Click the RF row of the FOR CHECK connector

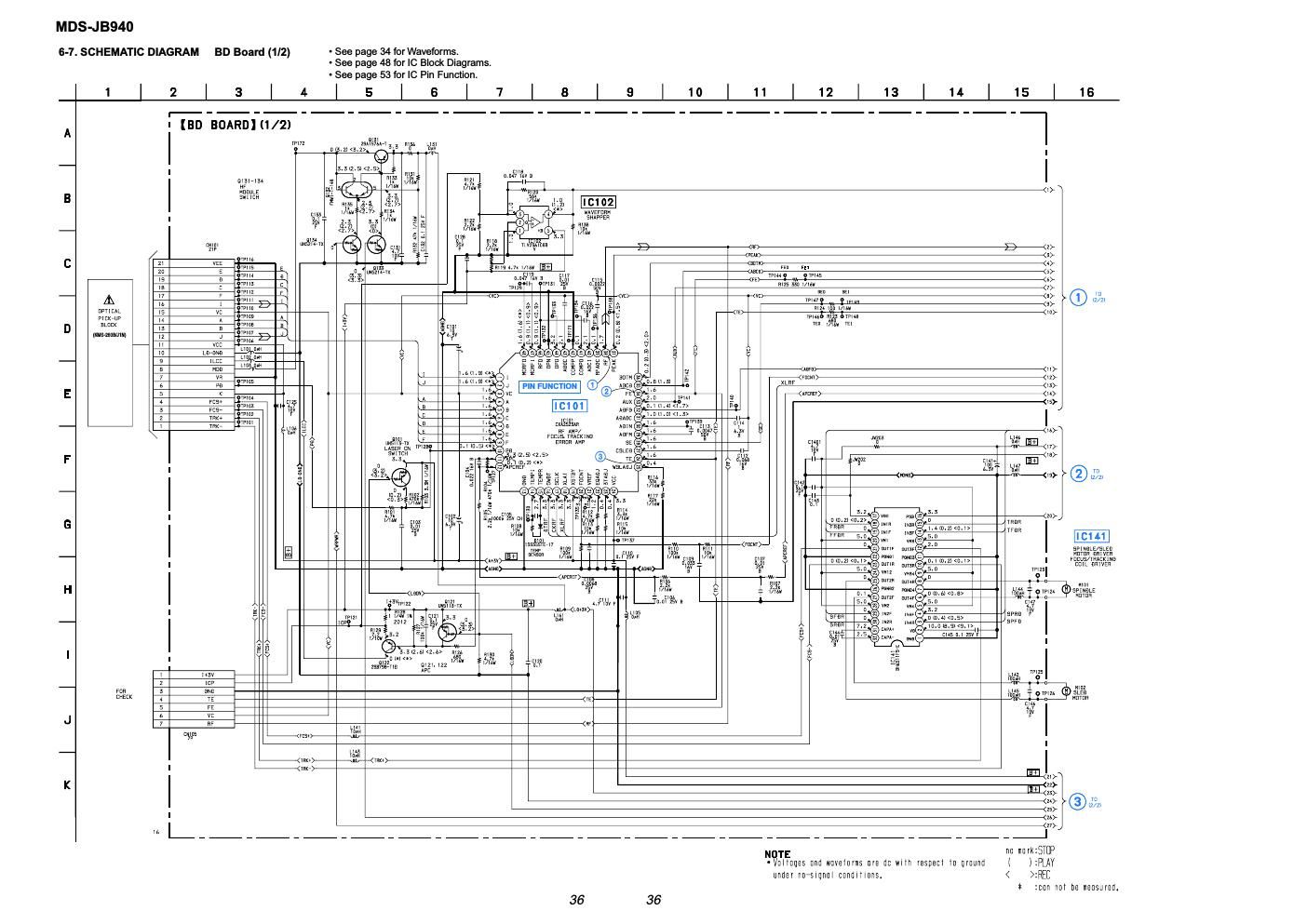[x=195, y=724]
